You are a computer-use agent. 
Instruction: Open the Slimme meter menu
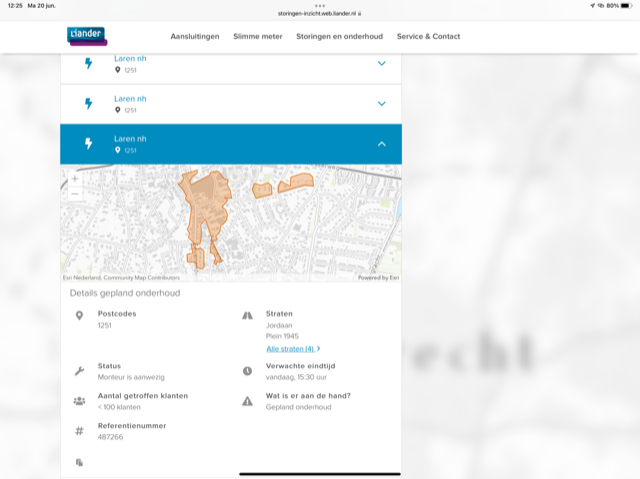coord(258,36)
